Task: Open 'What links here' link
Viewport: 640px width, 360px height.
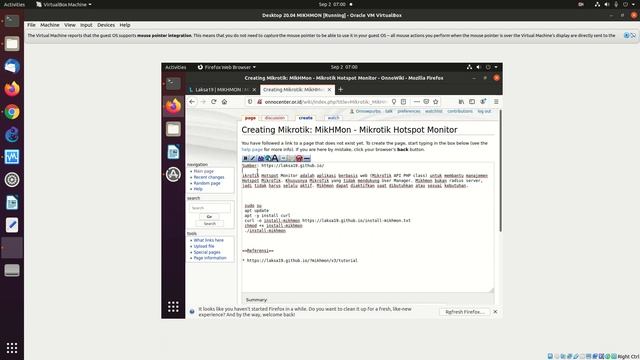Action: (209, 240)
